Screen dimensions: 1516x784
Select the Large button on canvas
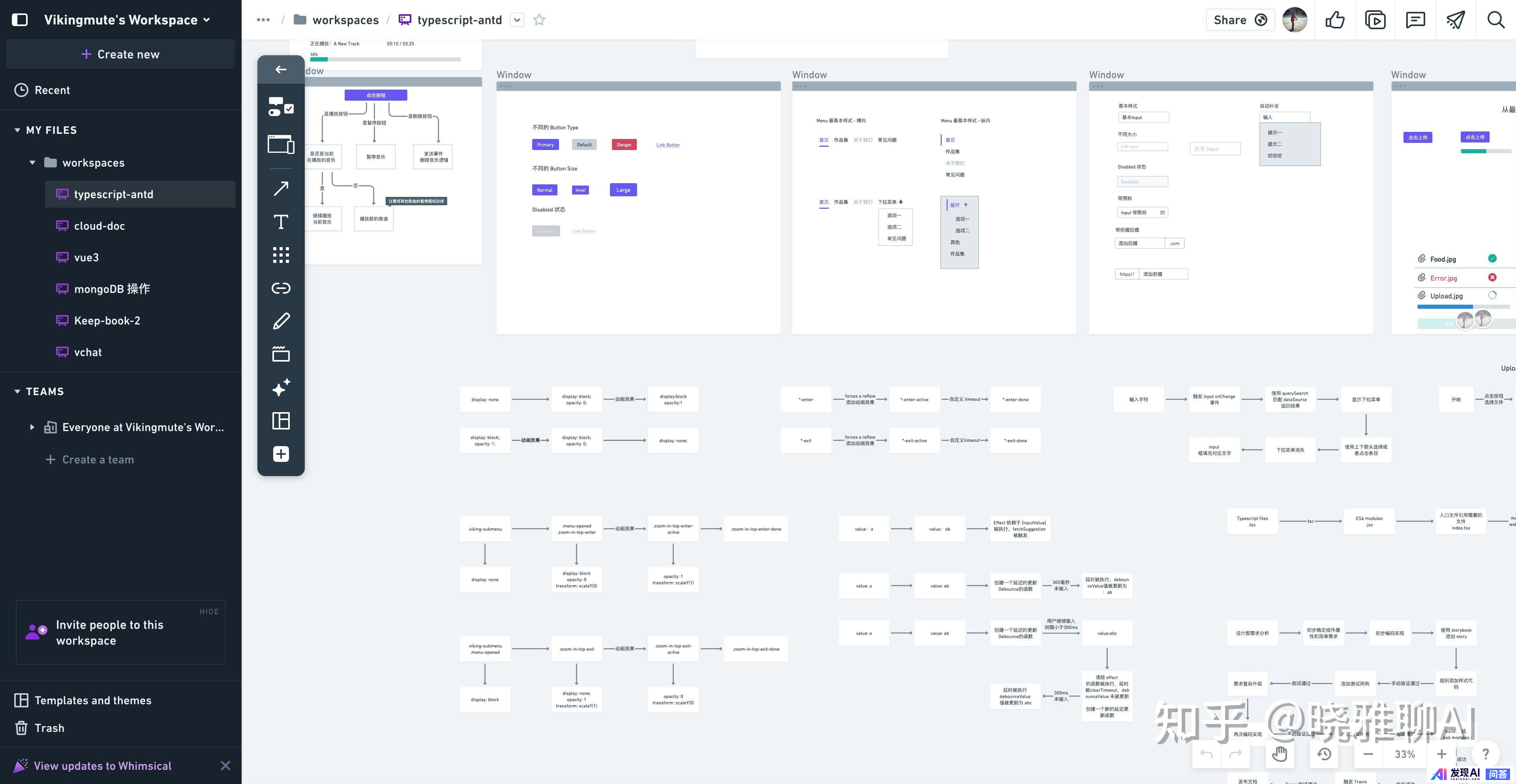[x=623, y=189]
